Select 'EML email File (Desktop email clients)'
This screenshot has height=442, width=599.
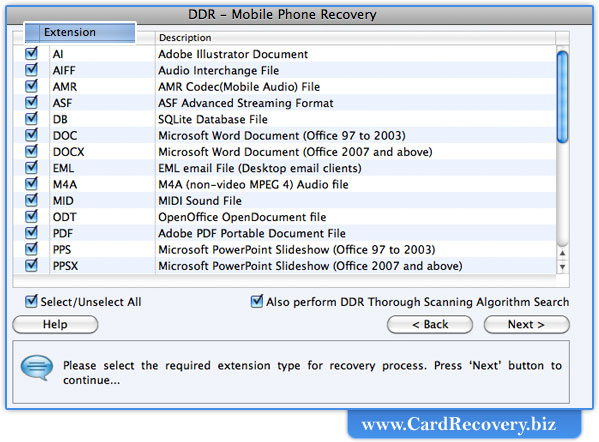point(260,168)
